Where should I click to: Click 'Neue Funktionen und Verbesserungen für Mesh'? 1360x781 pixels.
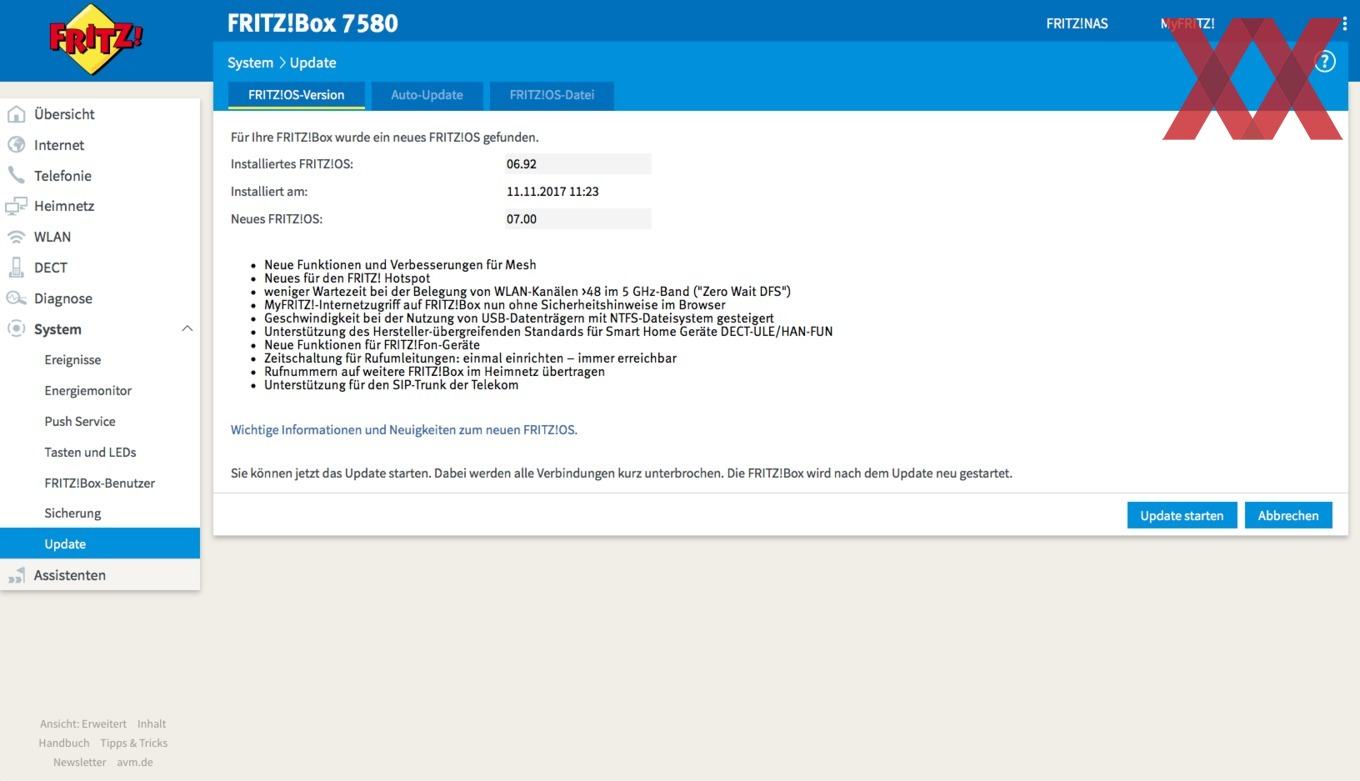400,265
